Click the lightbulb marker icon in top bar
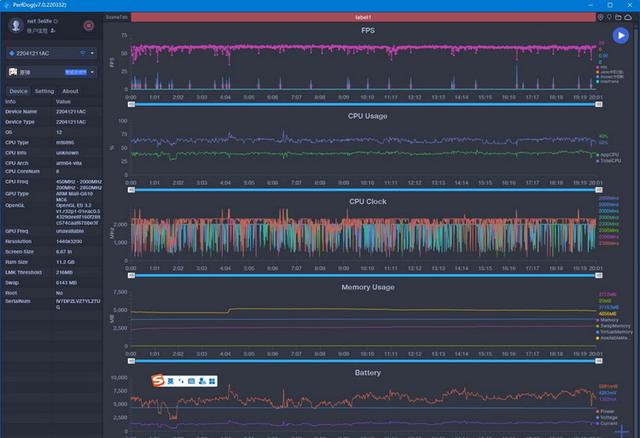This screenshot has width=640, height=438. click(611, 18)
